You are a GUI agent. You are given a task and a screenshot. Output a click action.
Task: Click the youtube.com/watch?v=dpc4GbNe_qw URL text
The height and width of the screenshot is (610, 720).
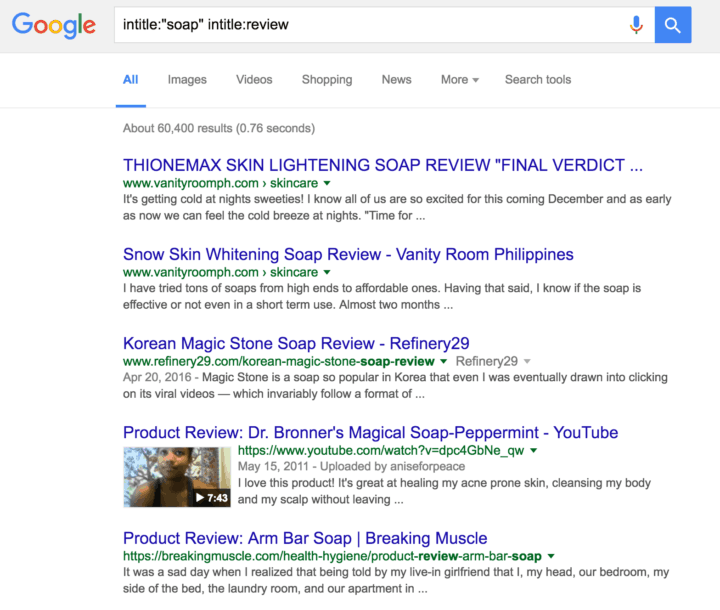381,451
